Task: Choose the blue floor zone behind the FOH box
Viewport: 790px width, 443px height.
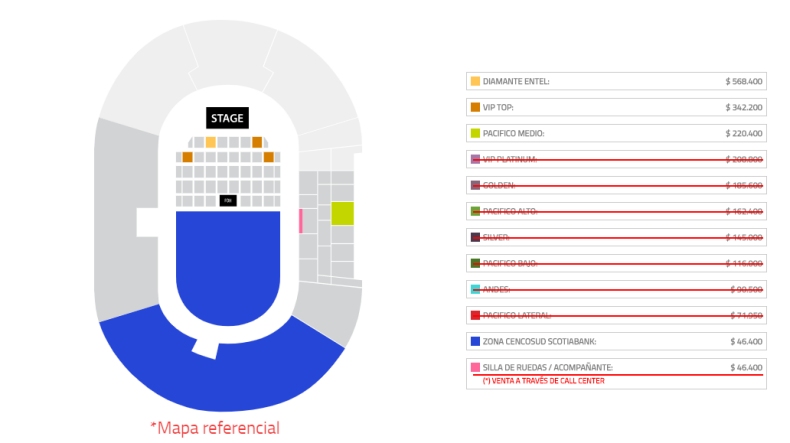Action: pos(227,265)
